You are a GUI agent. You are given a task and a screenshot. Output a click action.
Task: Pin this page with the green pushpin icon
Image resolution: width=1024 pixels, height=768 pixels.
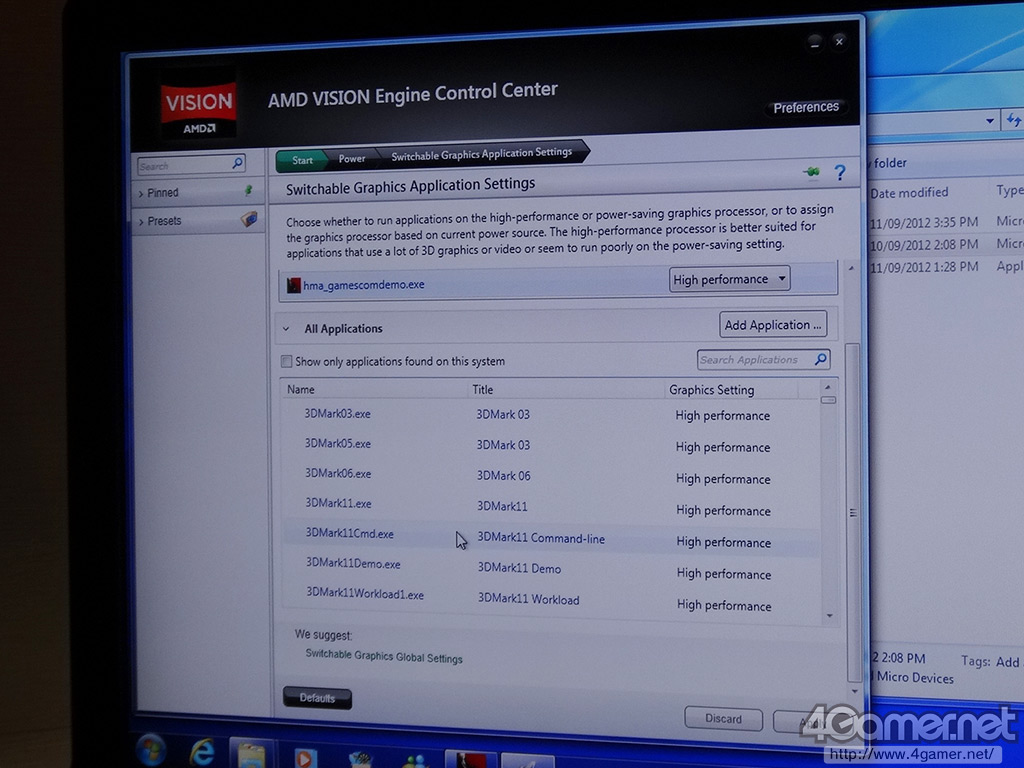point(811,172)
